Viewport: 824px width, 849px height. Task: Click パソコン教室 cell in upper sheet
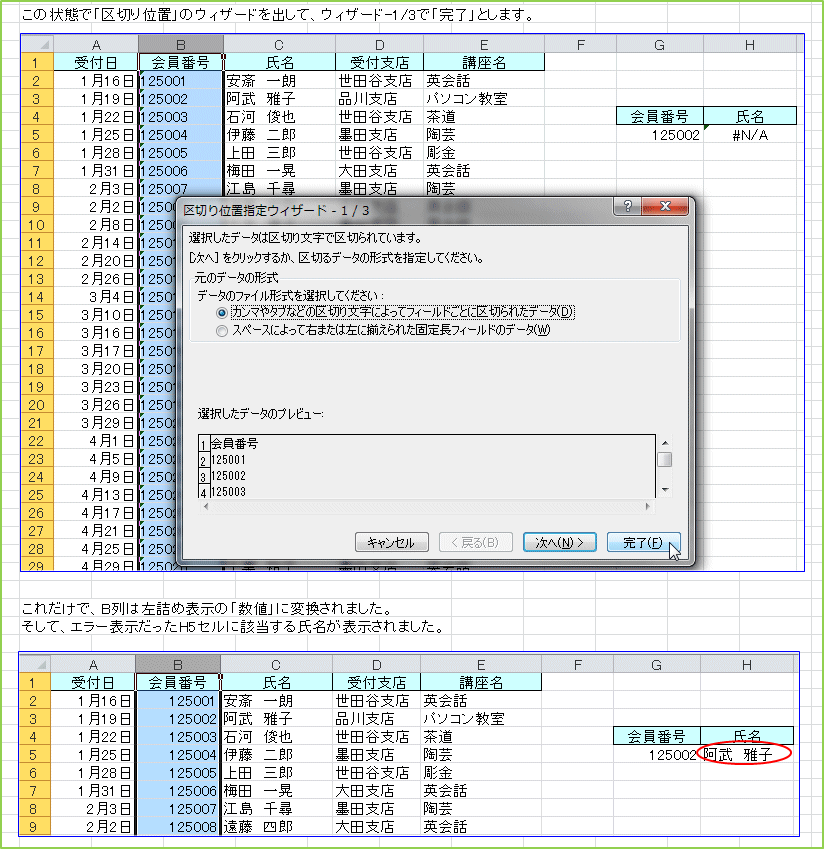point(483,99)
